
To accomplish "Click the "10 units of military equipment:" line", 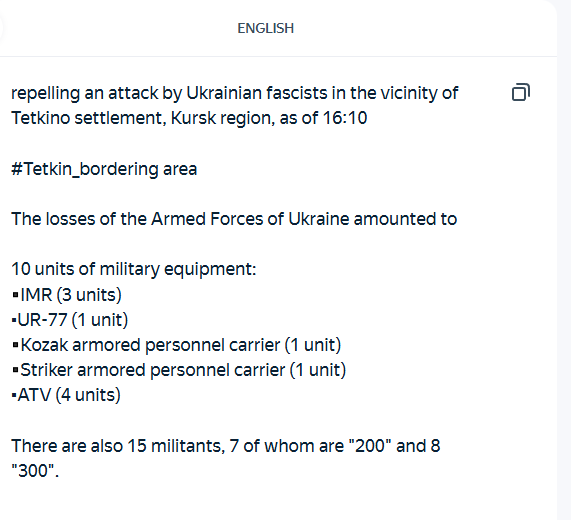I will (x=134, y=269).
